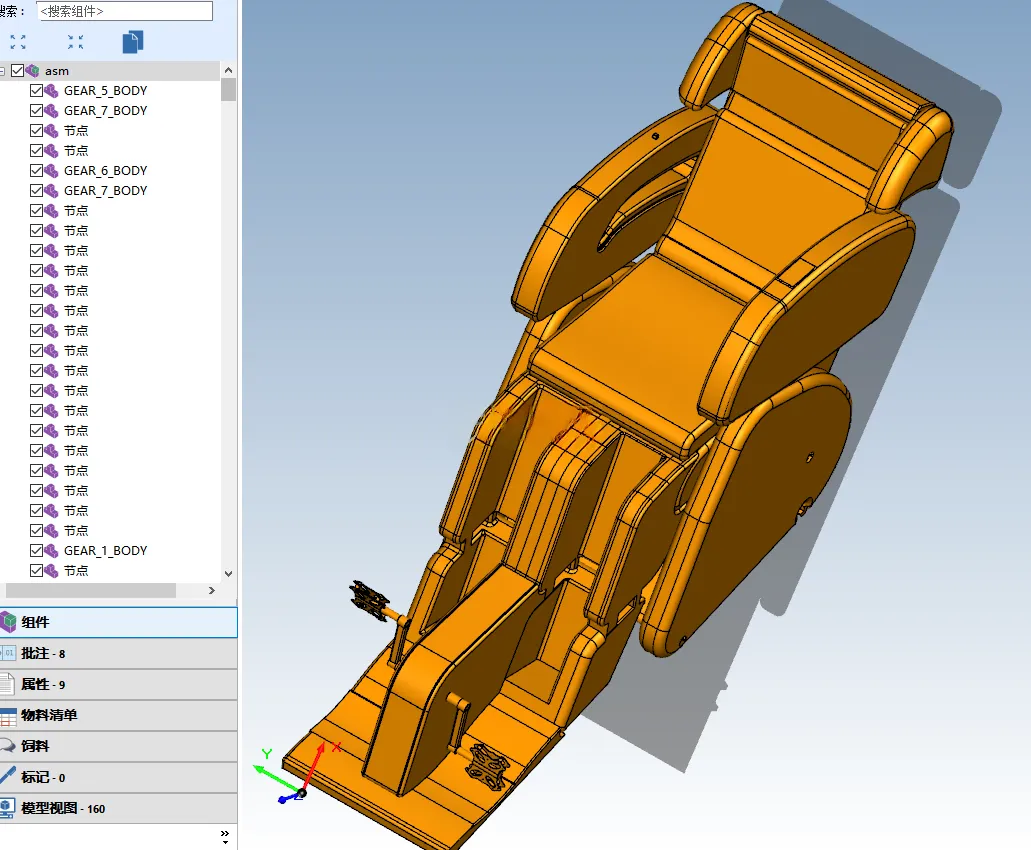Screen dimensions: 1031x850
Task: Click the expand all tree icon
Action: coord(18,42)
